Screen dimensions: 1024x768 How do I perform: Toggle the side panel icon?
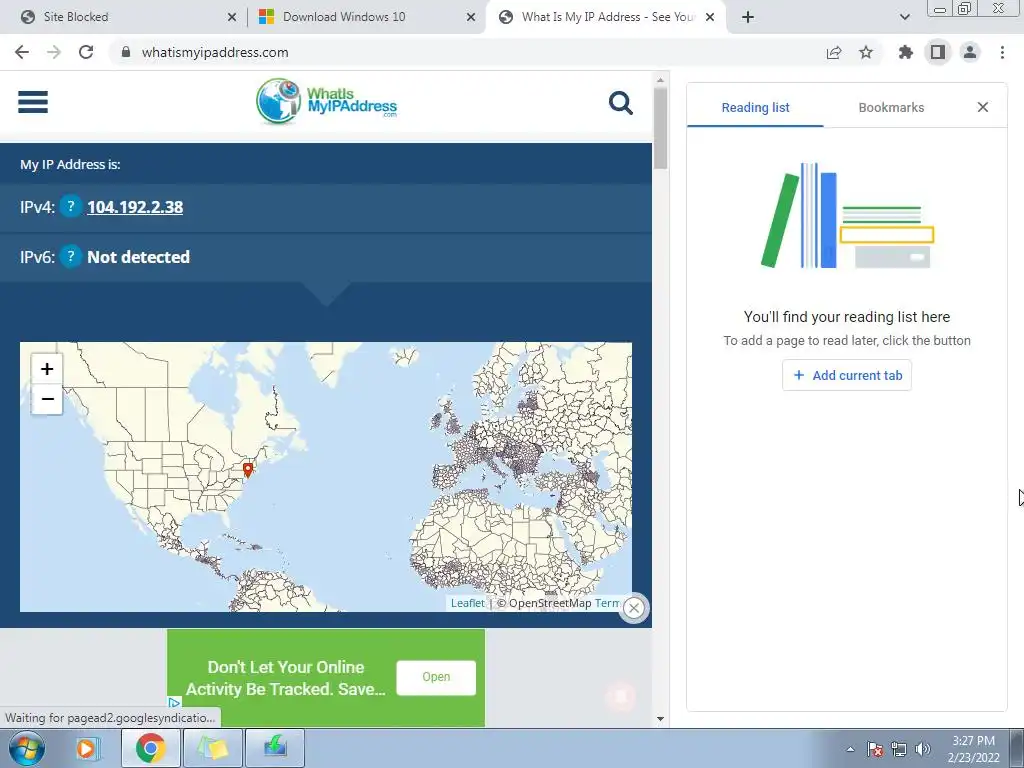click(x=938, y=52)
